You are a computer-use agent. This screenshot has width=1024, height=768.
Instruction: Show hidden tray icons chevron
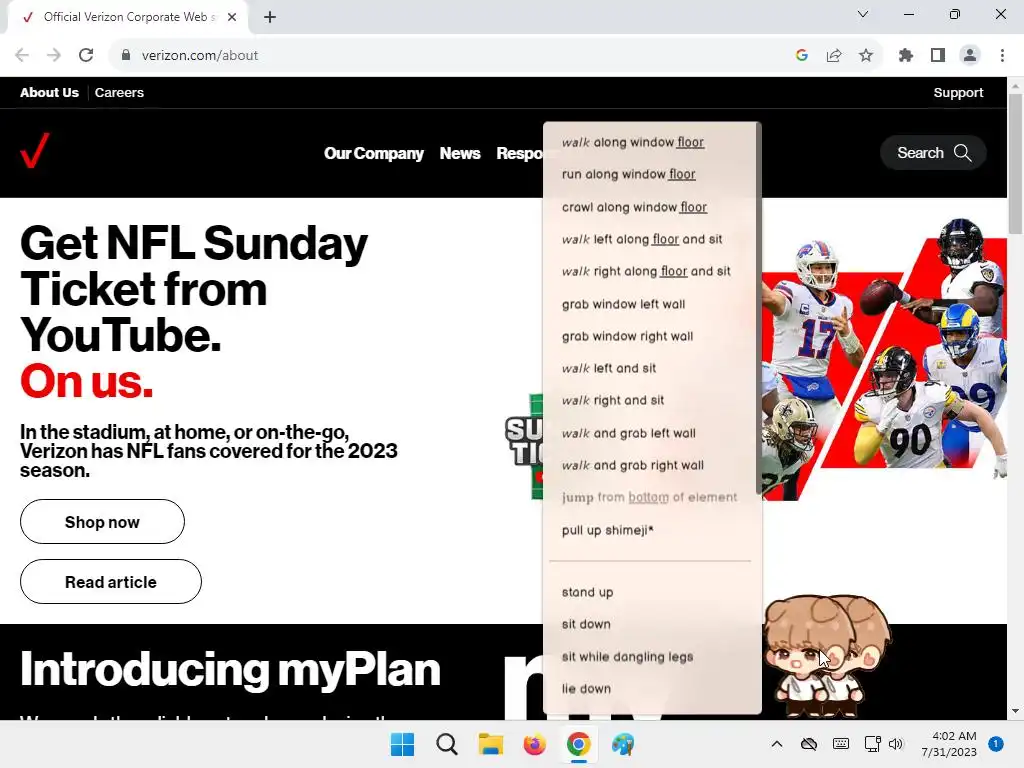pos(776,744)
